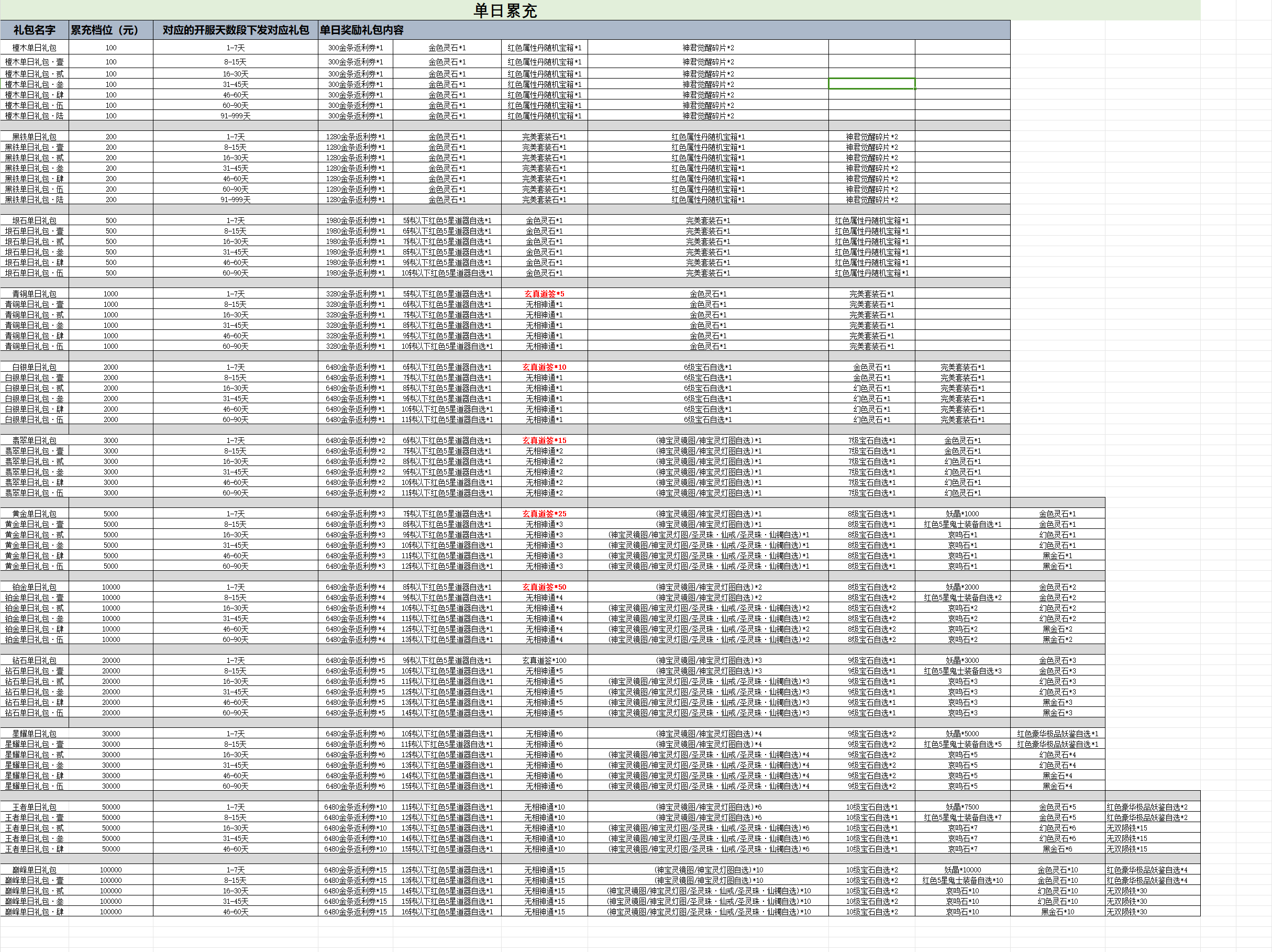This screenshot has height=952, width=1272.
Task: Click the empty green-outlined selected cell
Action: [872, 84]
